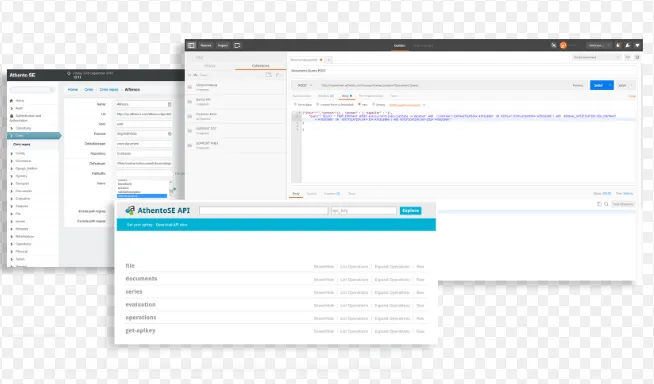Click the manage environments gear icon
Image resolution: width=654 pixels, height=384 pixels.
[x=637, y=58]
